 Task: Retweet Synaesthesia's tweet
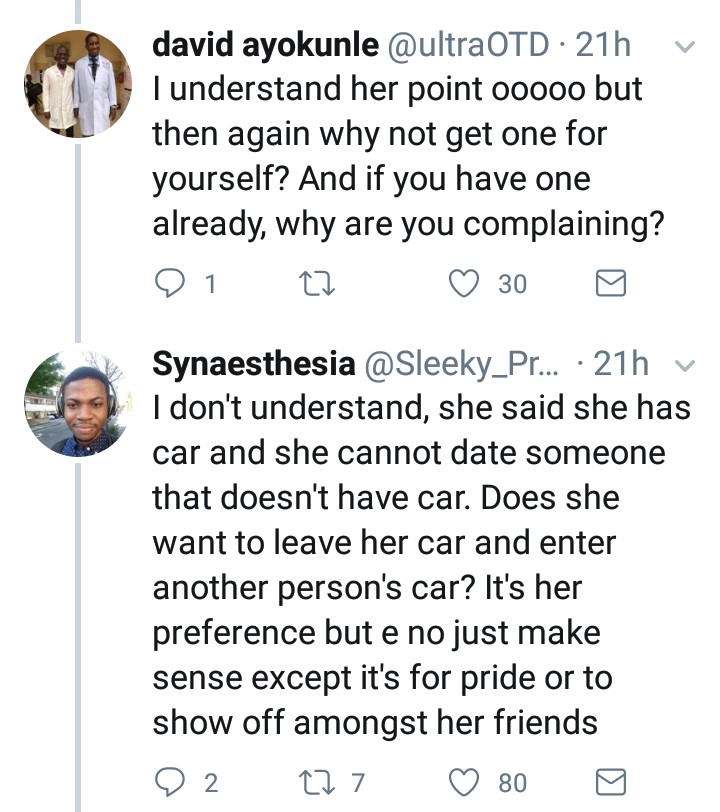click(x=318, y=781)
